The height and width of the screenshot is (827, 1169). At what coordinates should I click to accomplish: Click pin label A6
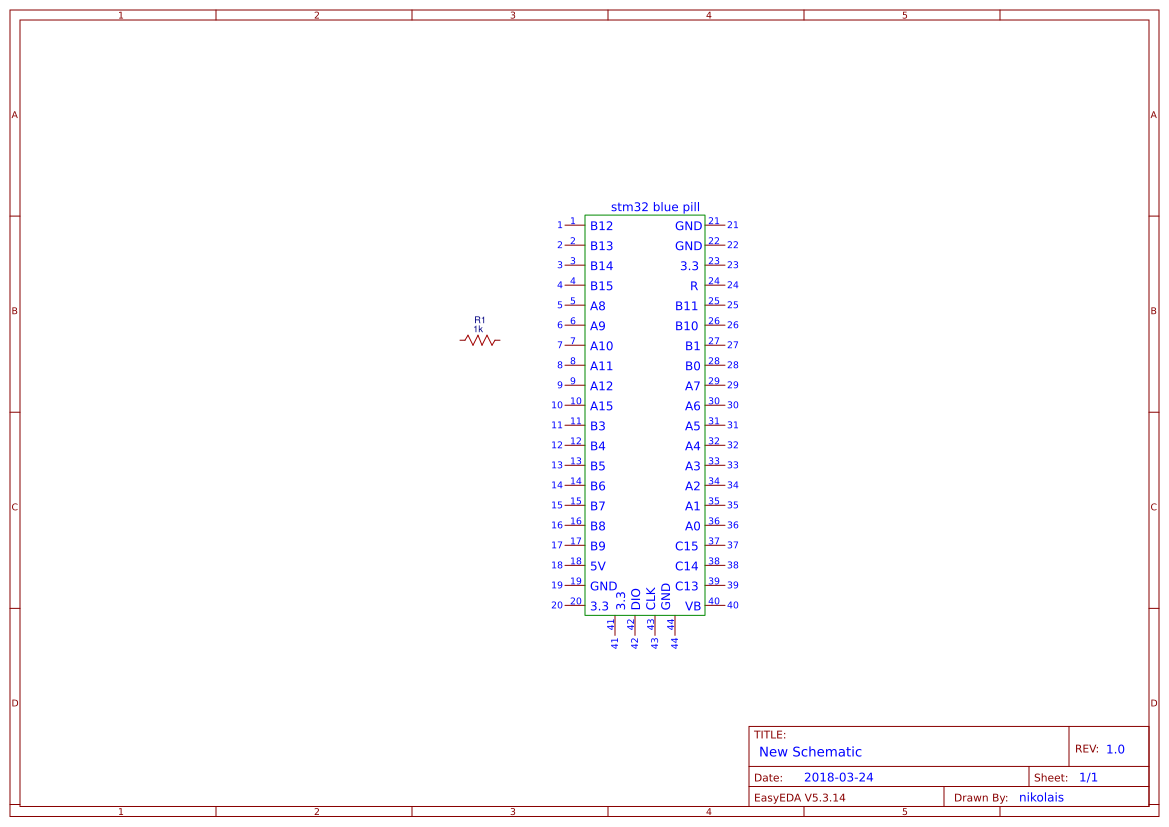pyautogui.click(x=693, y=406)
